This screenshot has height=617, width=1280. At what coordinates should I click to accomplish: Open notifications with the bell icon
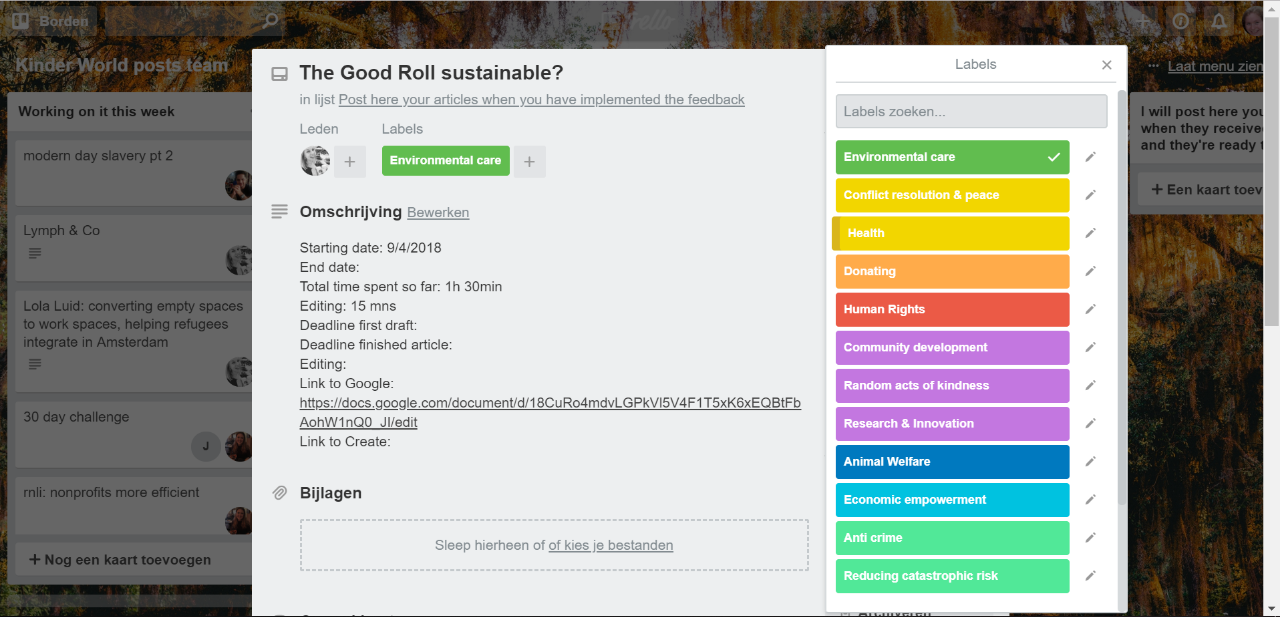pyautogui.click(x=1218, y=20)
